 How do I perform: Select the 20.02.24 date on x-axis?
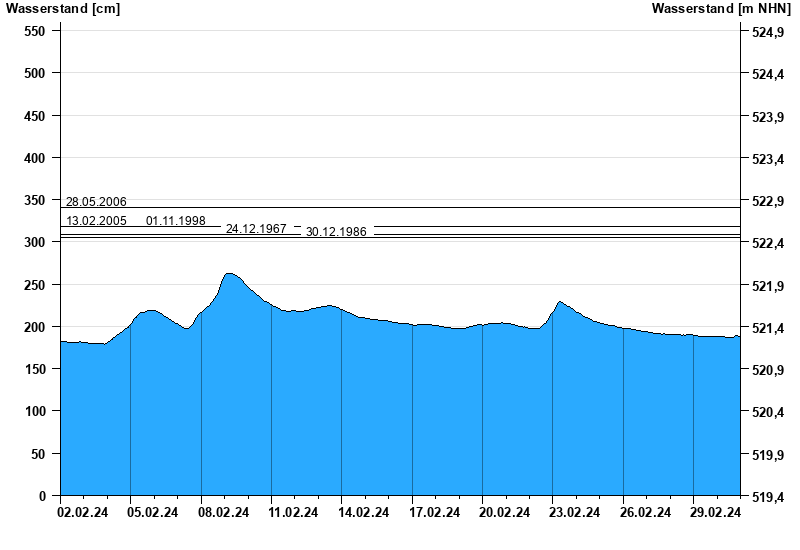[x=505, y=514]
